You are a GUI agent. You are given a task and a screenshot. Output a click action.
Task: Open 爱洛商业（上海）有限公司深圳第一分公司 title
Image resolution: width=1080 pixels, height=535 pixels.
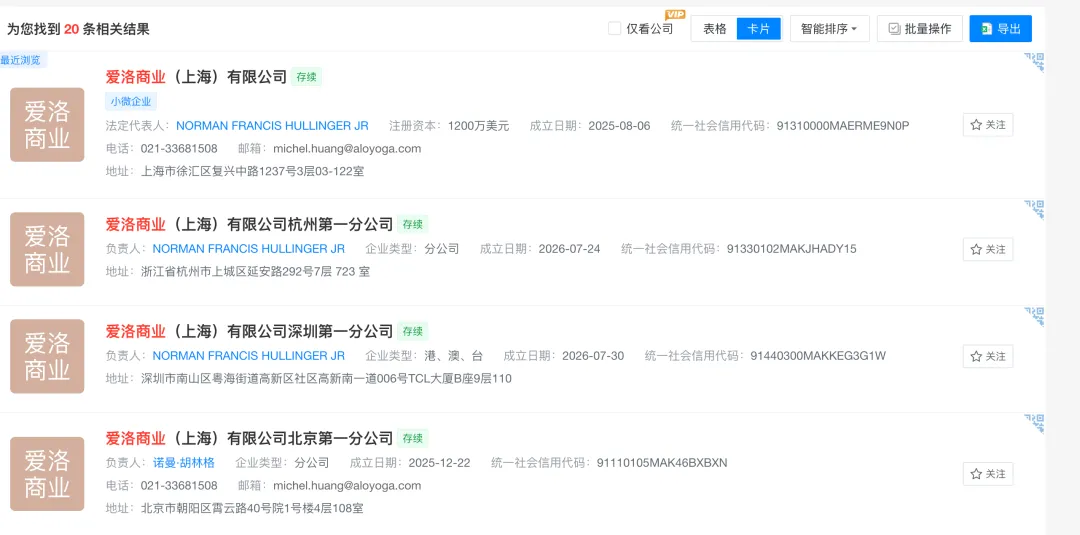click(249, 331)
